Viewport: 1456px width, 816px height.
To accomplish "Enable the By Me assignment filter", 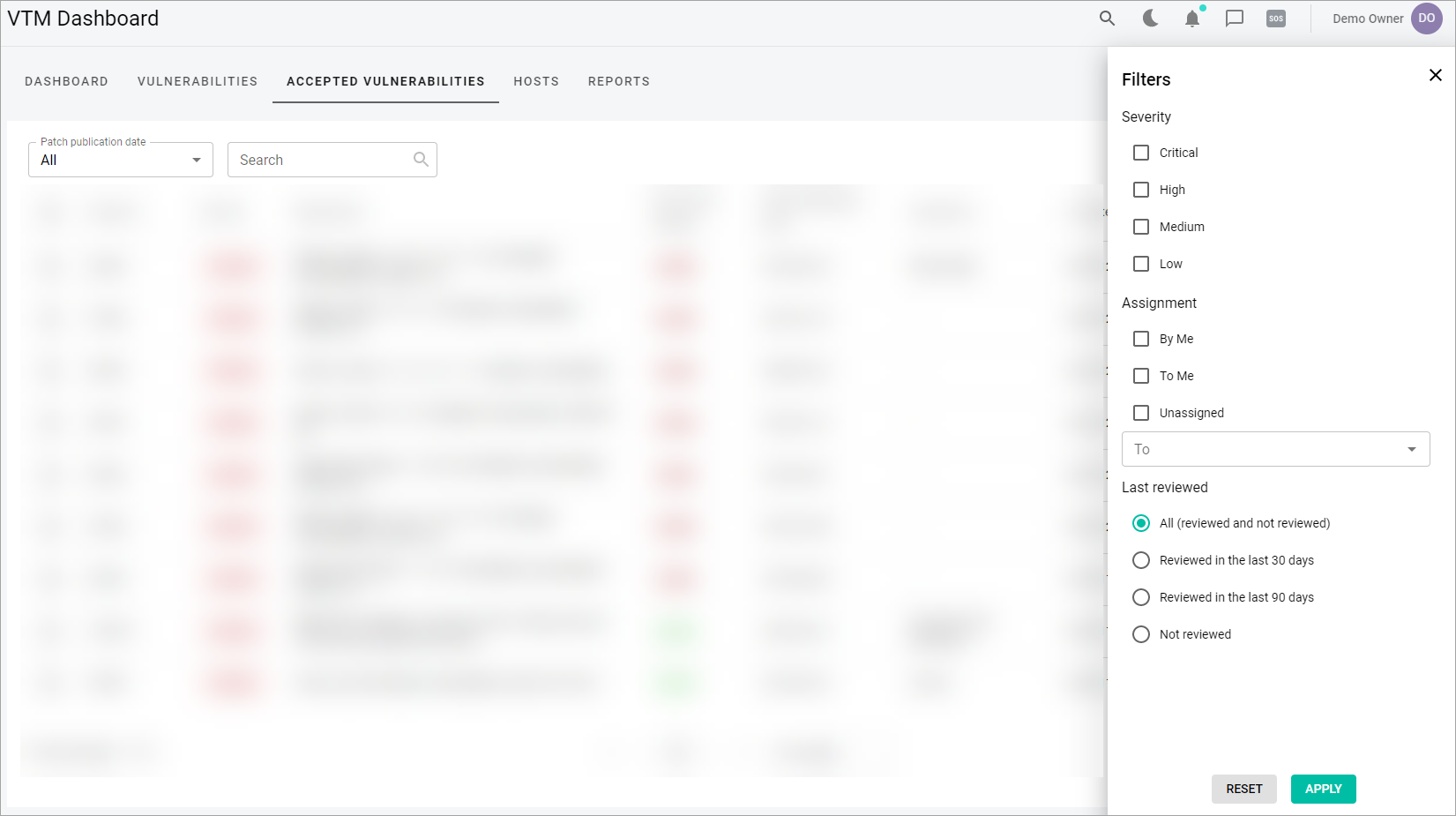I will tap(1141, 339).
